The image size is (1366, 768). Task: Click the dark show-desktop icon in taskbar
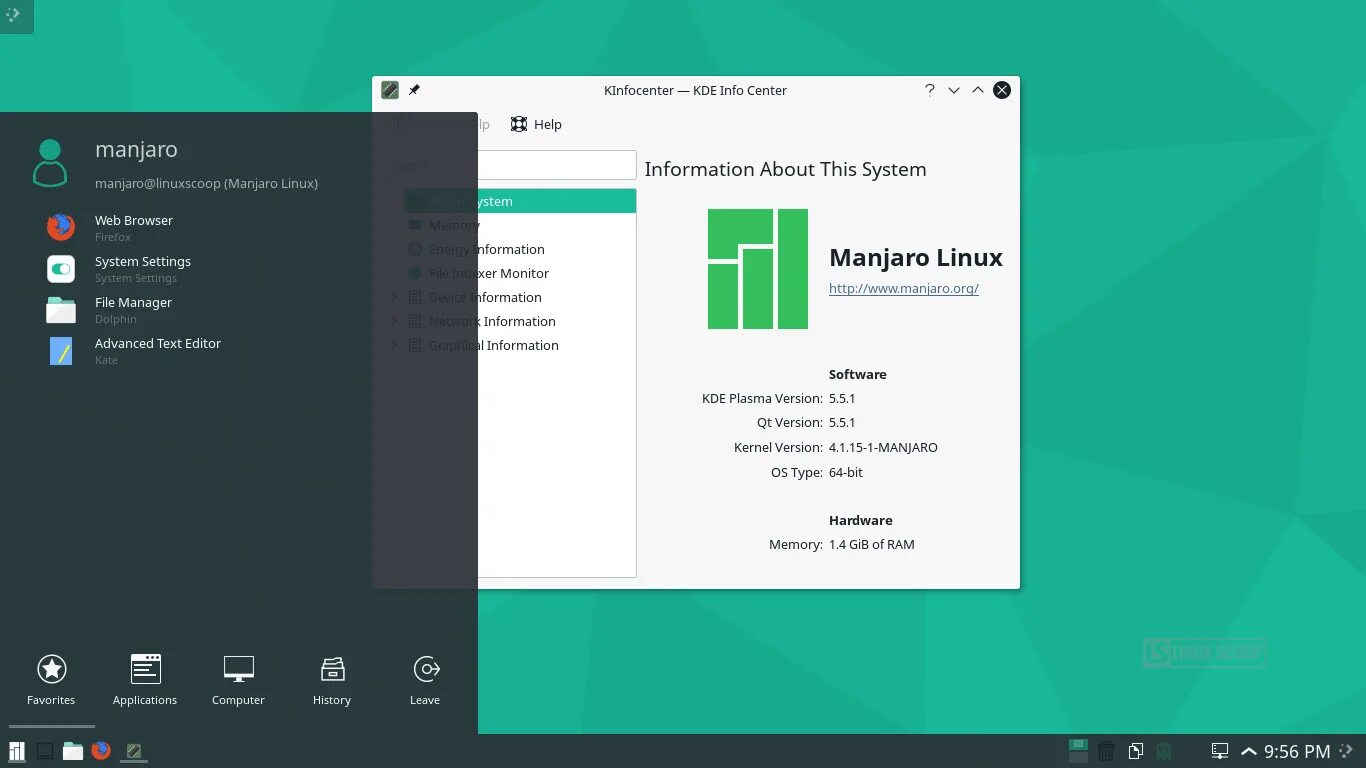[45, 751]
